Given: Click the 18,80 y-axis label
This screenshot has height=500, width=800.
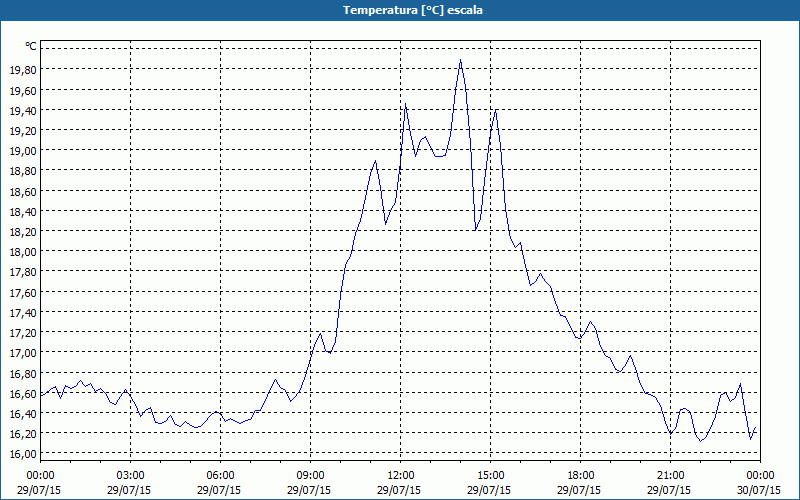Looking at the screenshot, I should (23, 171).
